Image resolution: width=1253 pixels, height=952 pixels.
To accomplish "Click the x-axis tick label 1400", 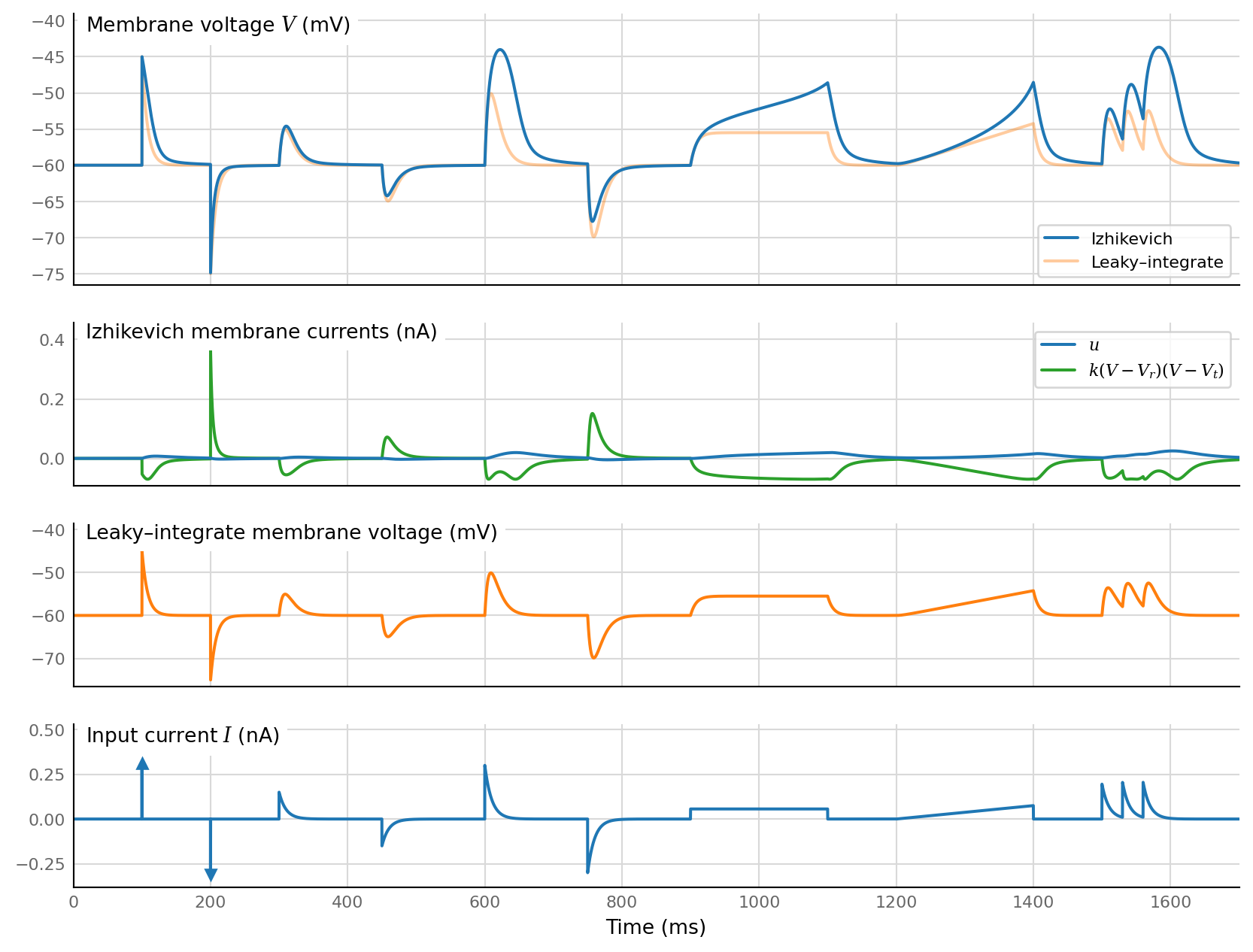I will [1033, 902].
